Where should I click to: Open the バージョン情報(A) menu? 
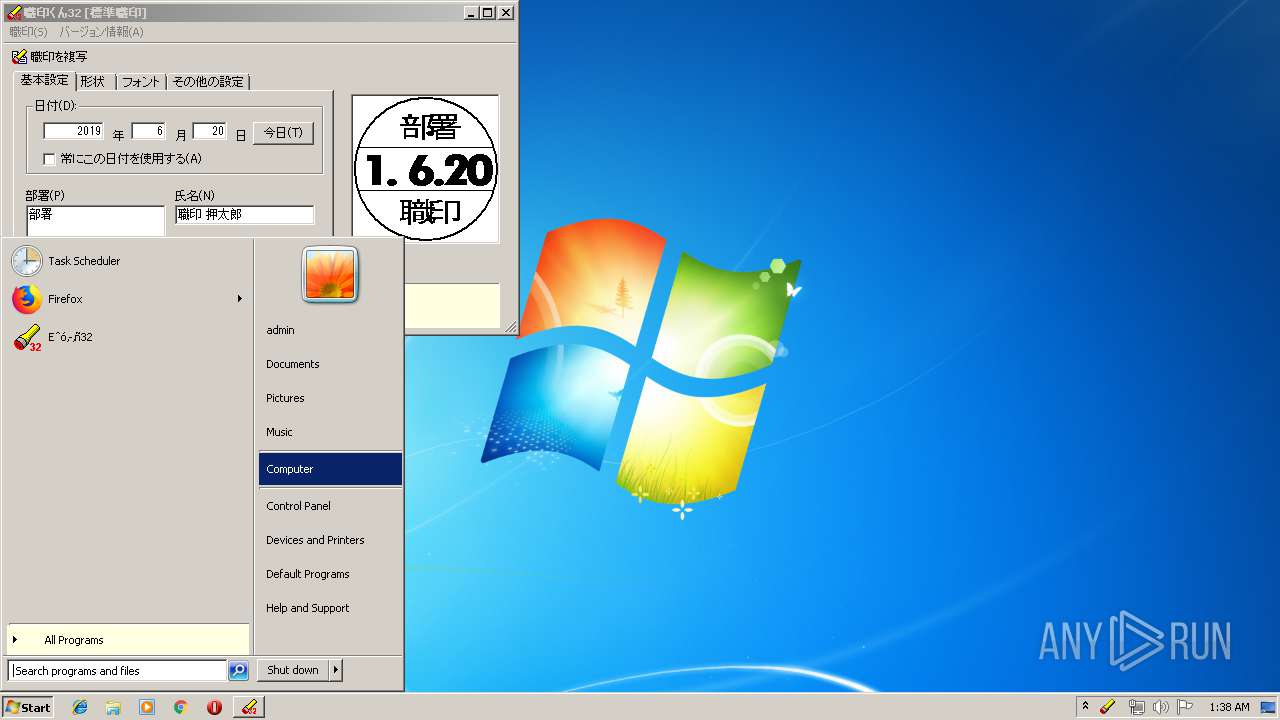point(101,32)
